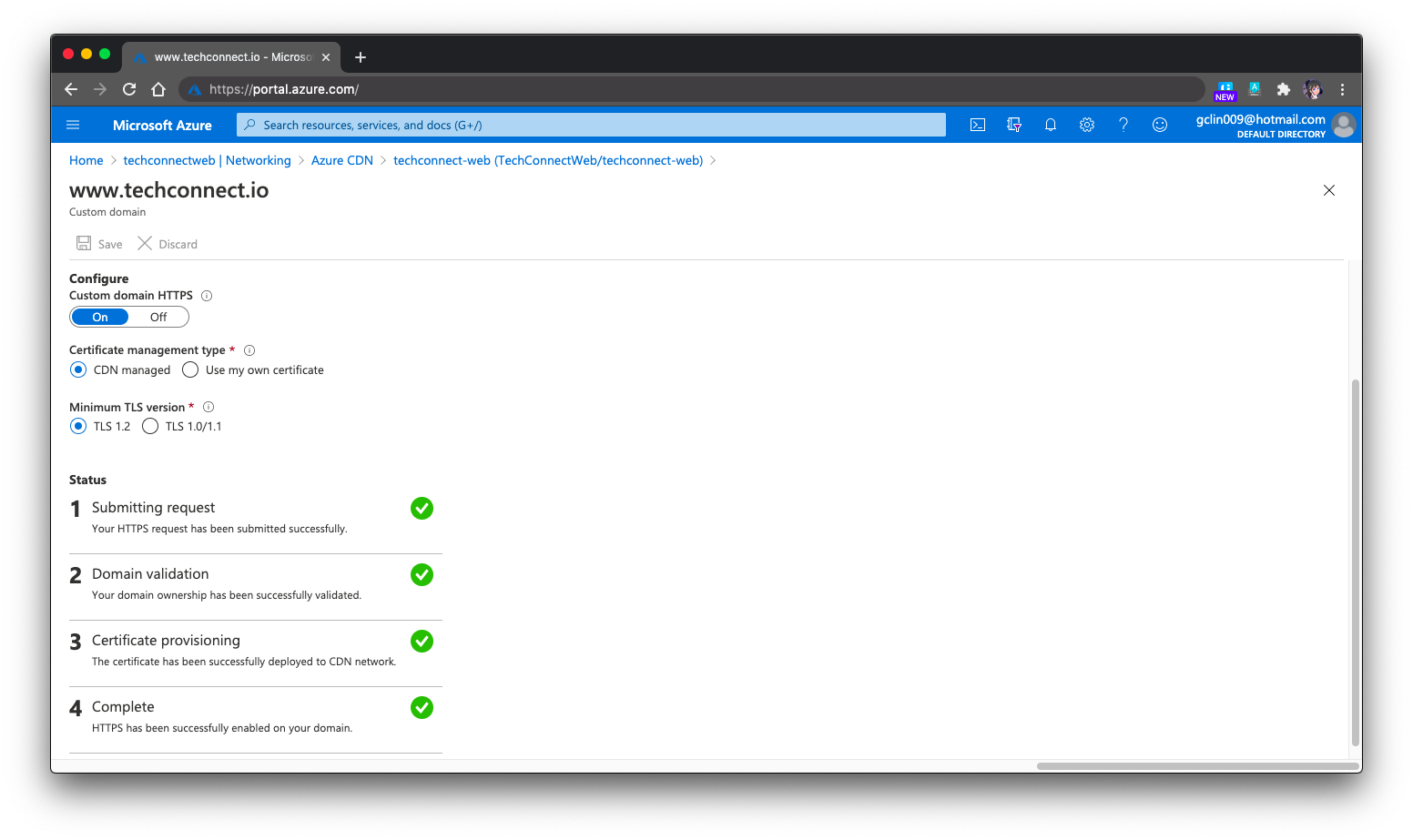
Task: Open the Azure portal hamburger menu
Action: pyautogui.click(x=74, y=125)
